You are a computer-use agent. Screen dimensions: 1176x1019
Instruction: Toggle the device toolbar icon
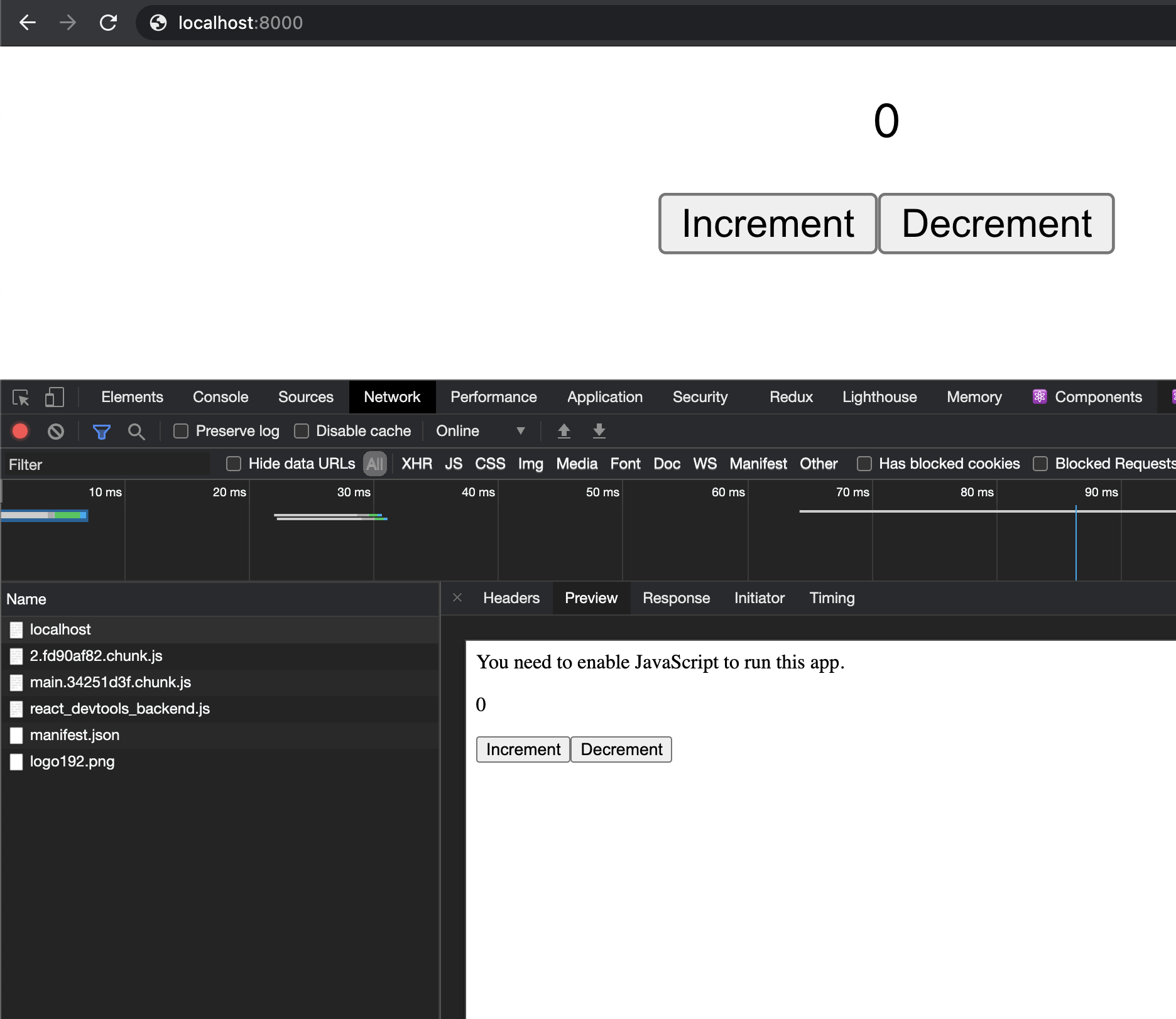[55, 397]
